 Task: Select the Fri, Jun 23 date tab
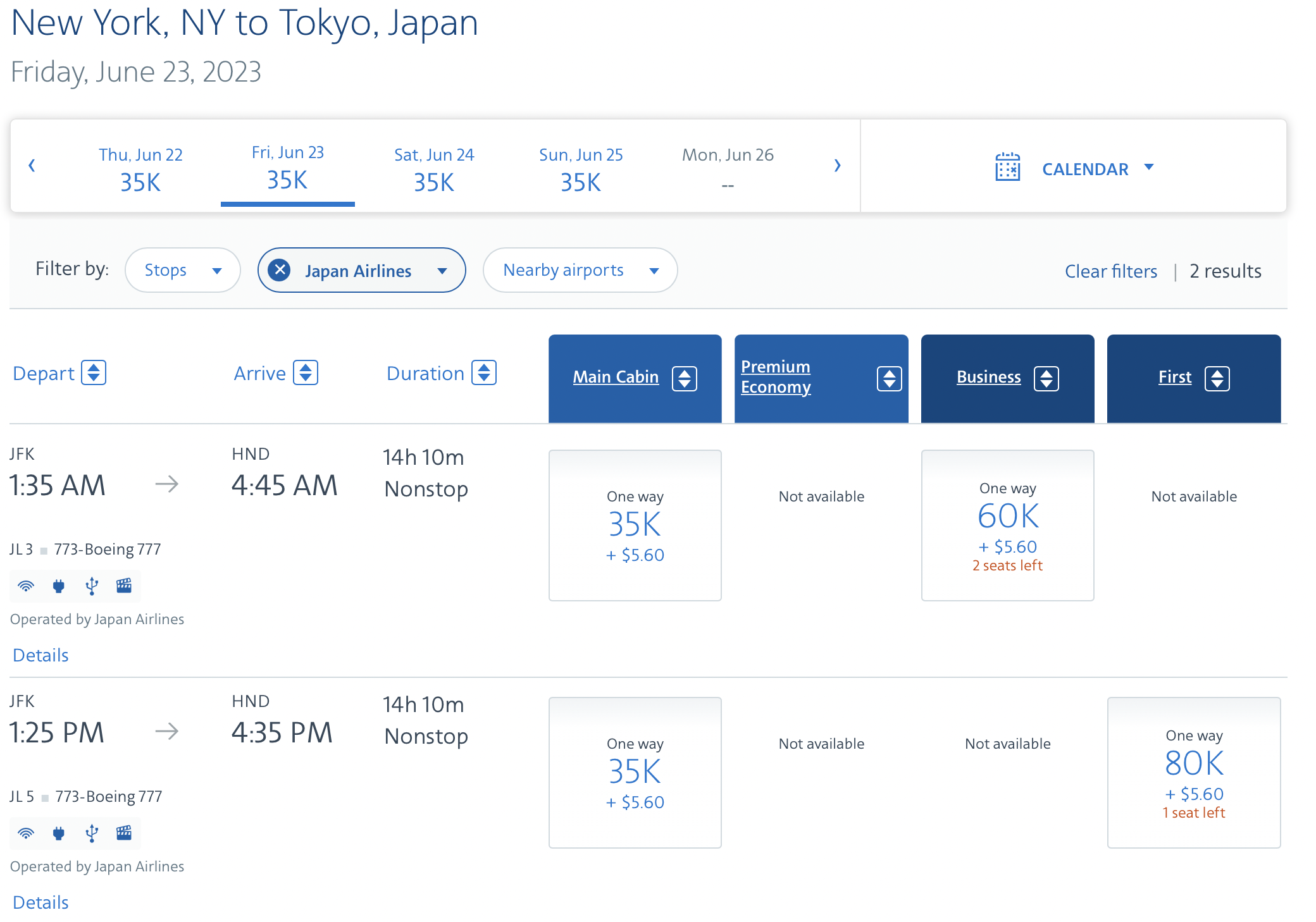(288, 168)
